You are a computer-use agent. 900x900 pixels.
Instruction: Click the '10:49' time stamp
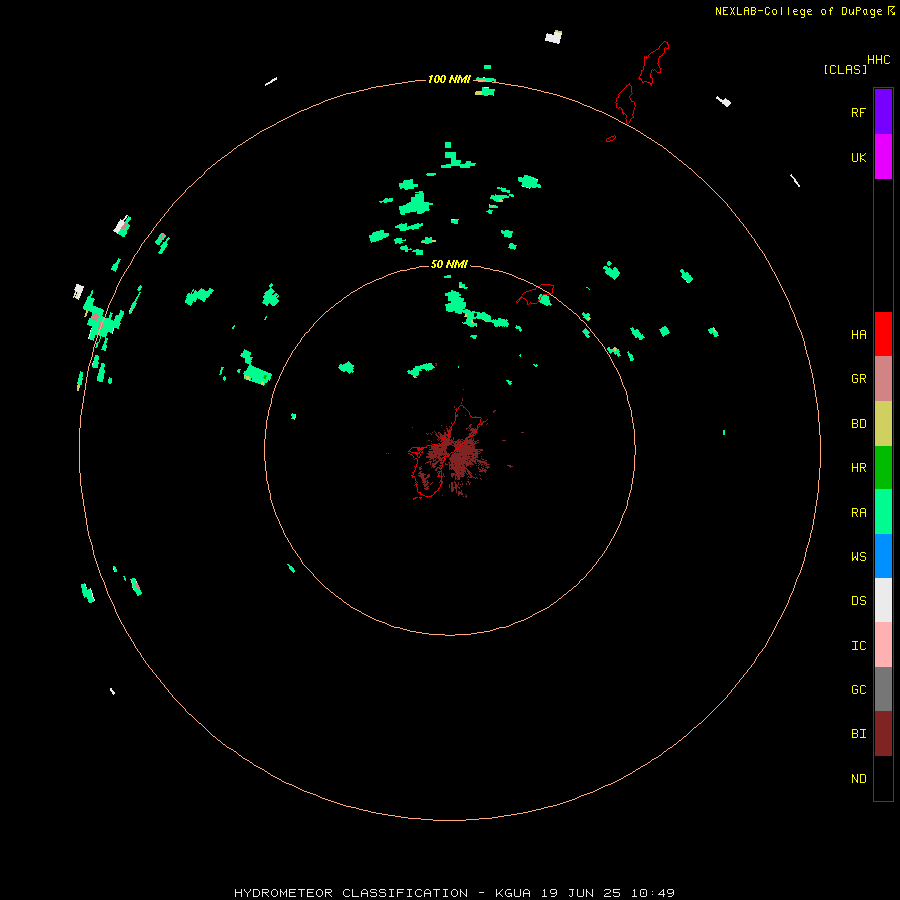(653, 893)
